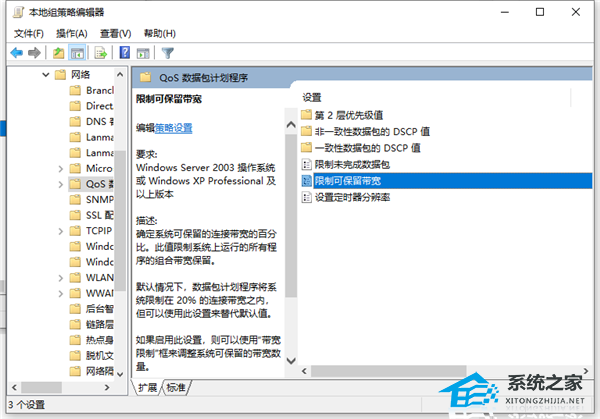Open Help via the blue question-mark icon
This screenshot has height=419, width=600.
pos(125,52)
